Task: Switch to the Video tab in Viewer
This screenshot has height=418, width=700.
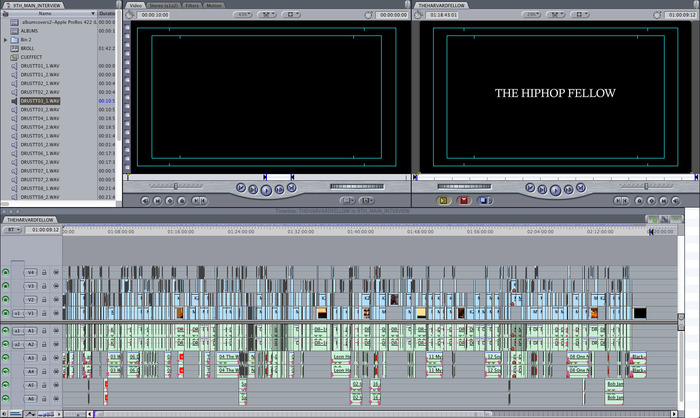Action: pos(135,5)
